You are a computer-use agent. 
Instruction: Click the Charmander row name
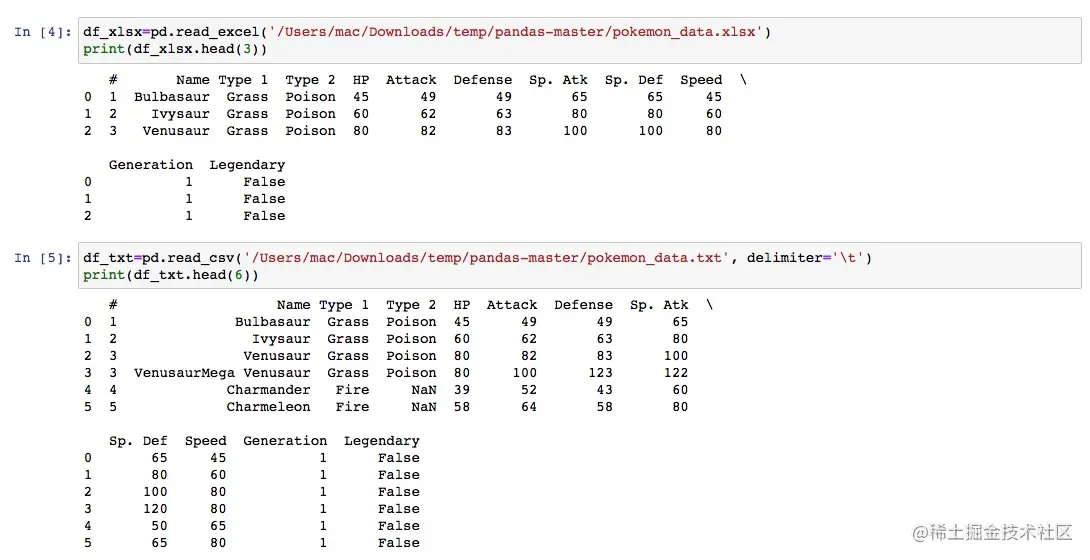pyautogui.click(x=268, y=390)
